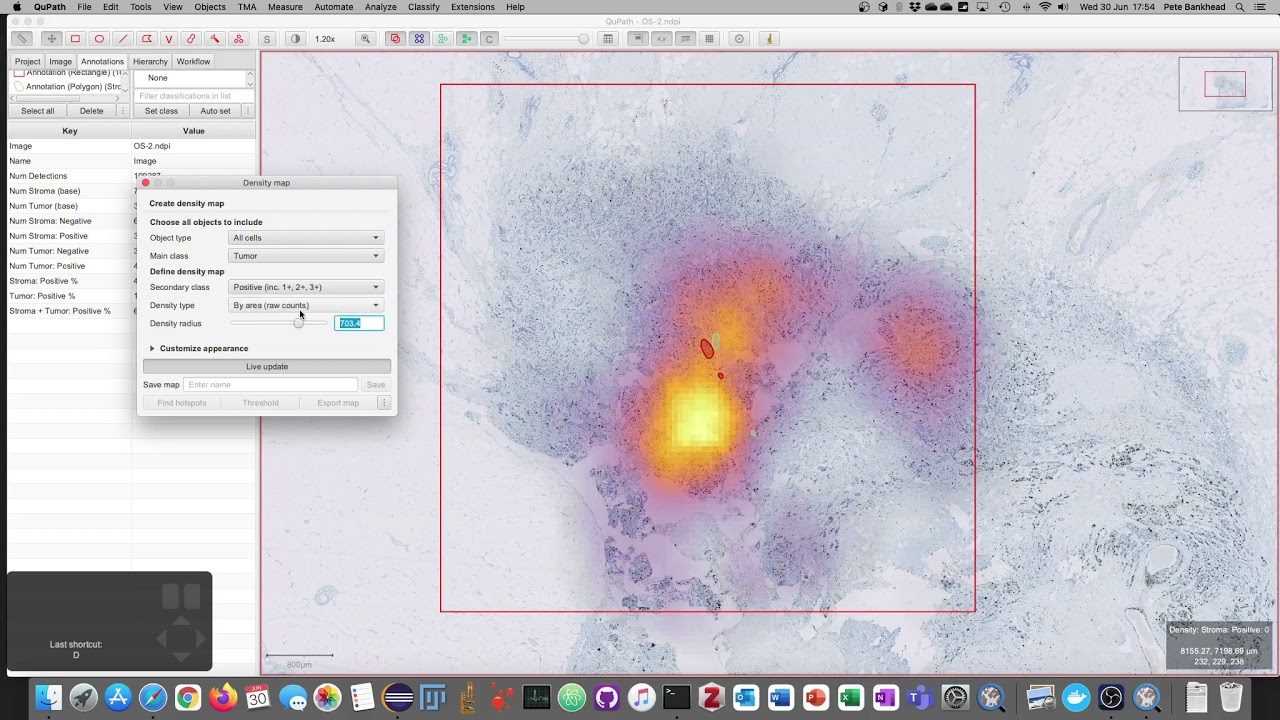Open the Workflow tab
The width and height of the screenshot is (1280, 720).
[193, 62]
